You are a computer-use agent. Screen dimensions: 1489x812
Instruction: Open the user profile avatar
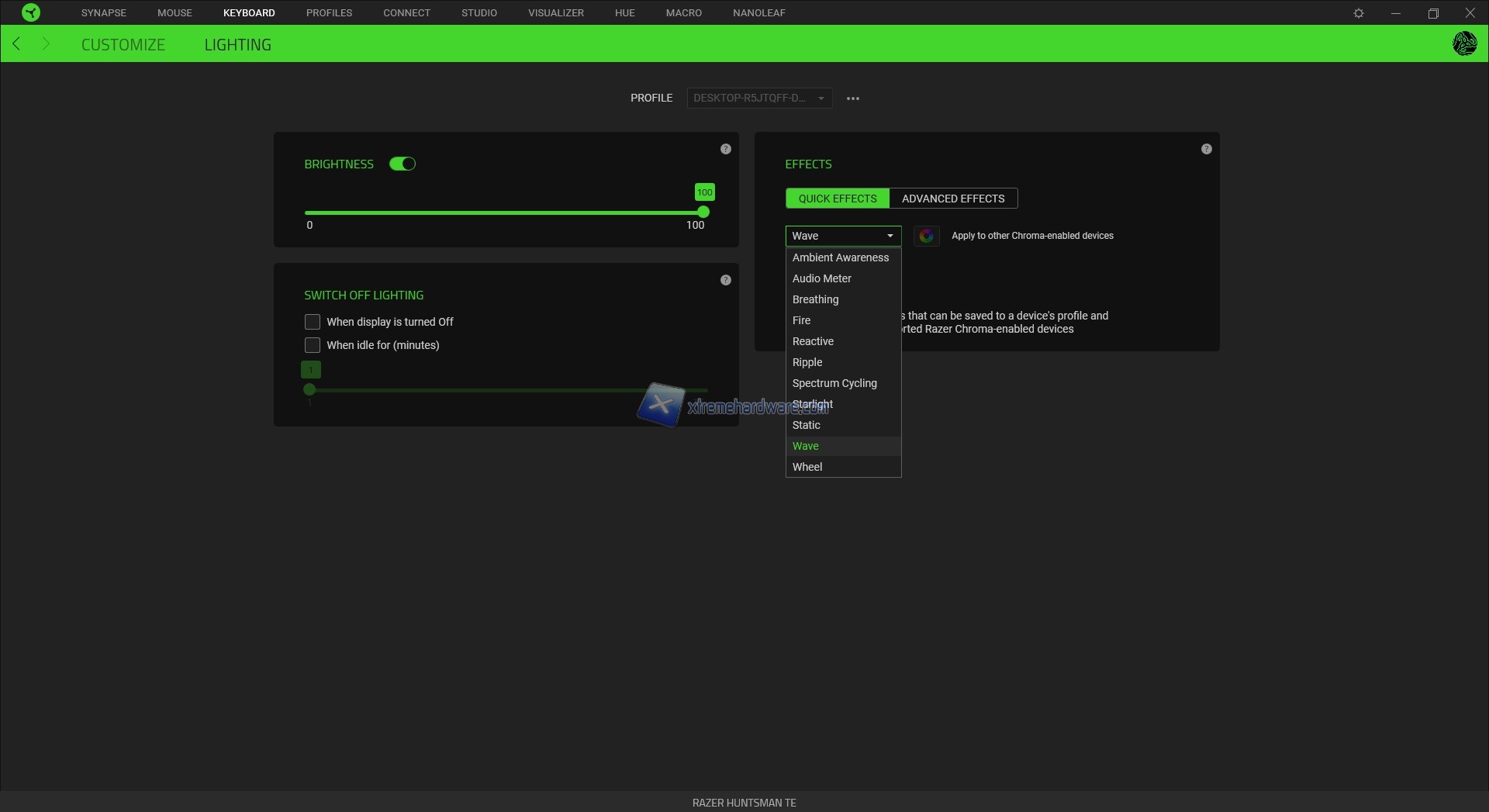[1464, 43]
